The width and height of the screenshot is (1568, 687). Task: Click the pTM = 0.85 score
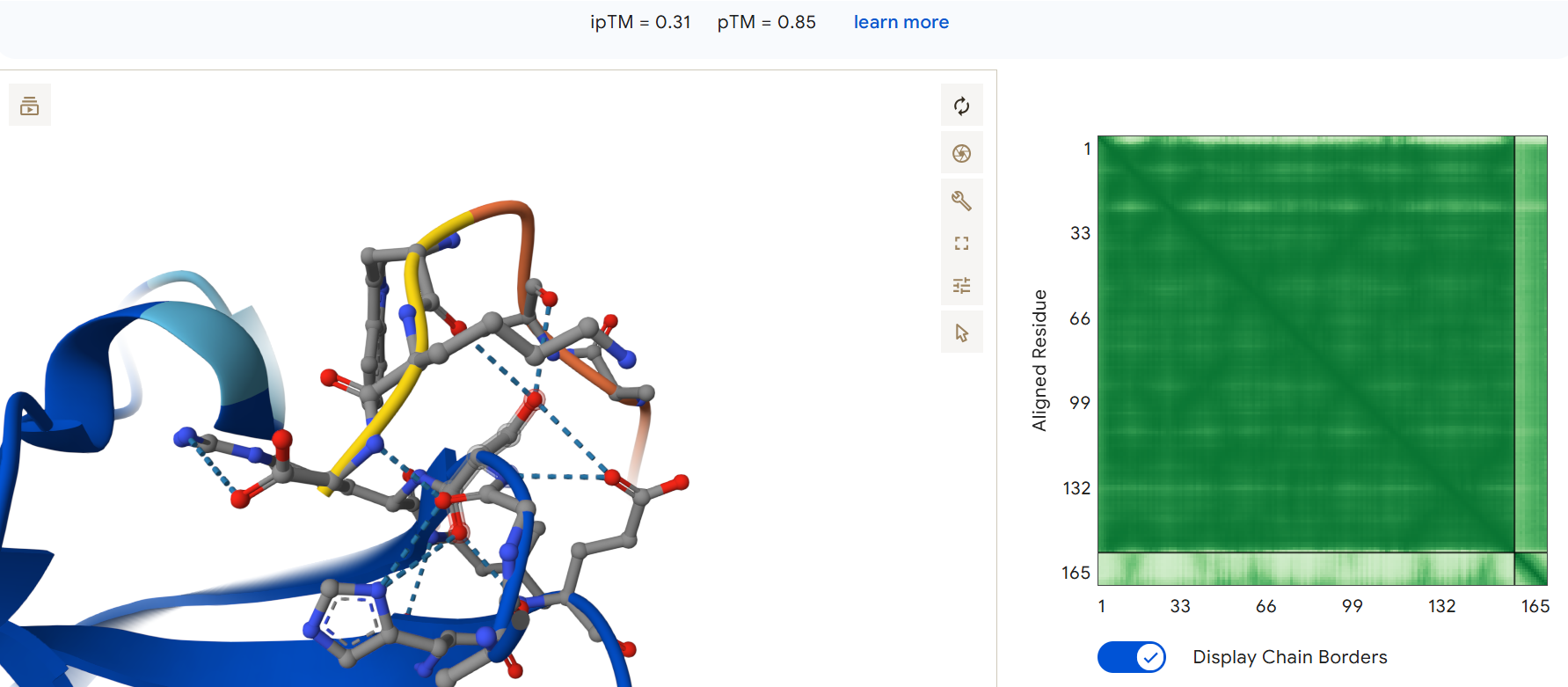point(766,22)
